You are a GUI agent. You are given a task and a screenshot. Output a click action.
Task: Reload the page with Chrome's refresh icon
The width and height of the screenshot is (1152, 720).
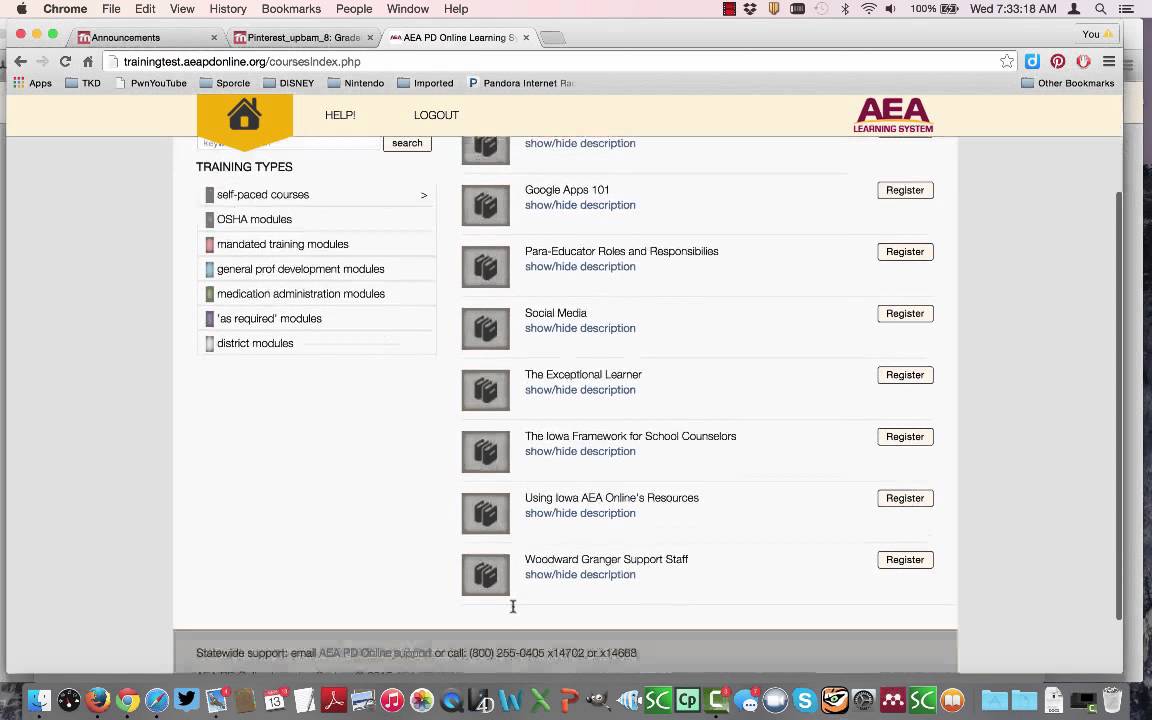pos(65,62)
